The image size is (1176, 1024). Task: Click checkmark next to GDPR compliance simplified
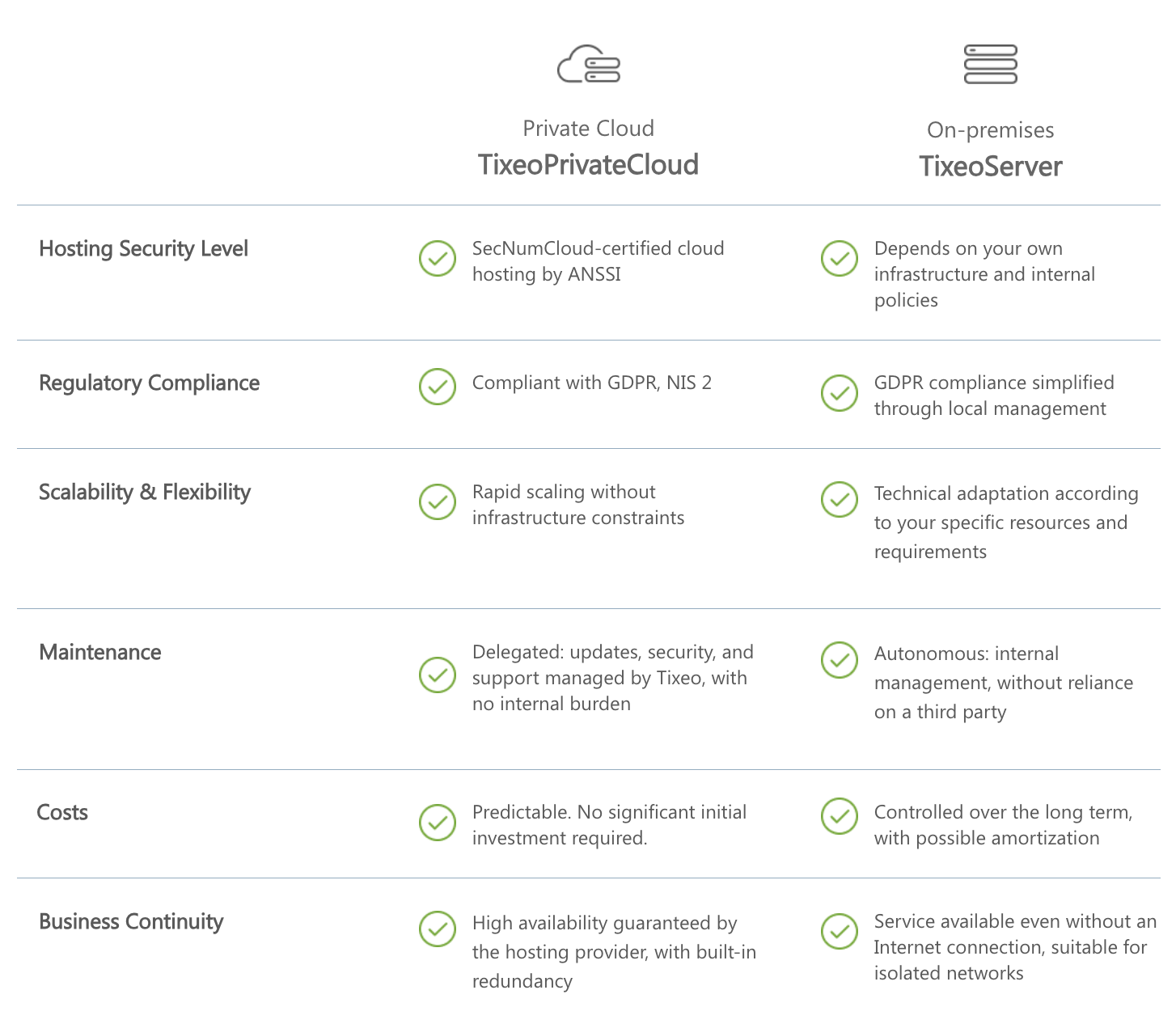(x=840, y=393)
